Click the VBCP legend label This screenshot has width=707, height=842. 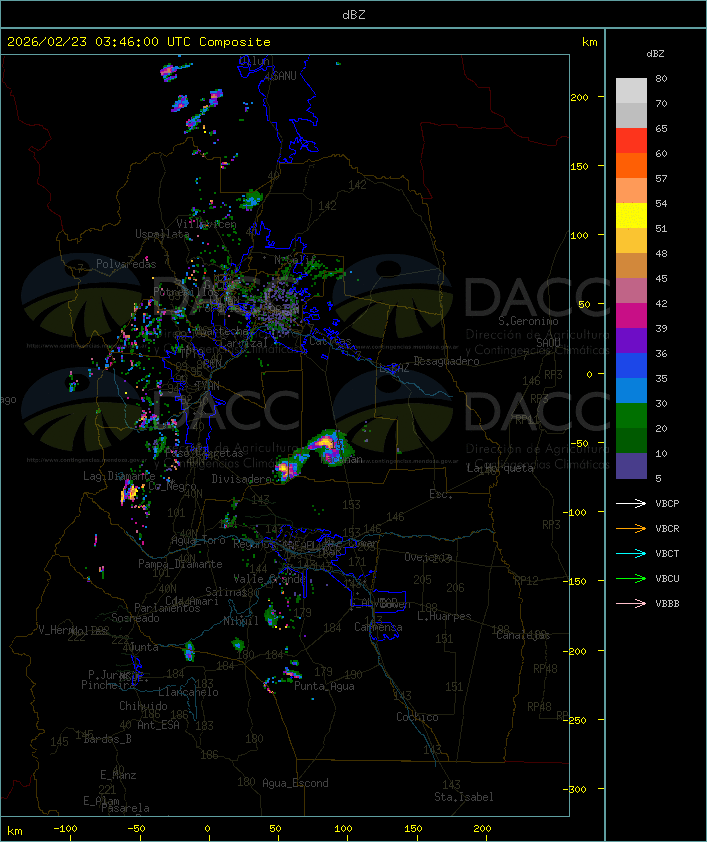(x=667, y=504)
